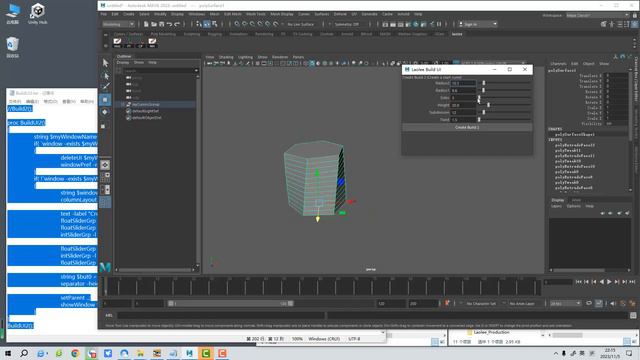Open the Create menu in Maya menu bar
The image size is (640, 360).
[129, 14]
